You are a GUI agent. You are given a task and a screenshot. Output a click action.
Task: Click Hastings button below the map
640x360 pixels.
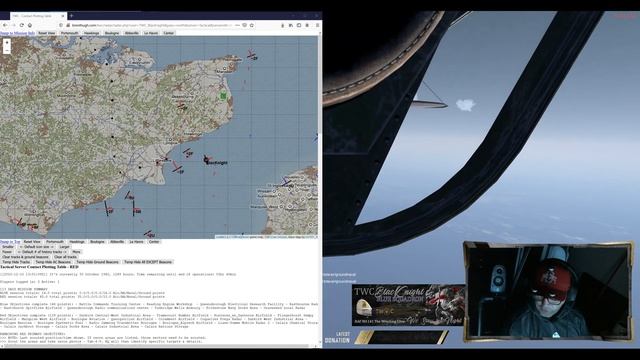tap(77, 242)
